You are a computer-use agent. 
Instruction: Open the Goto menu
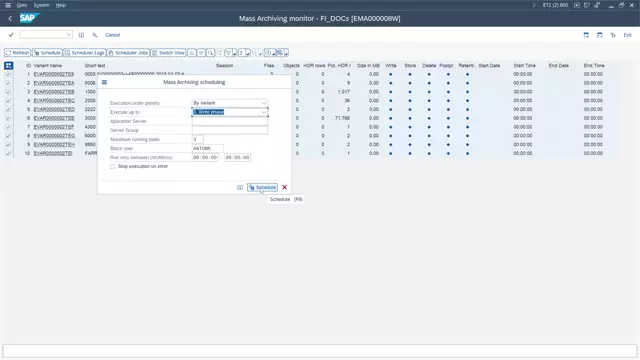pos(22,5)
